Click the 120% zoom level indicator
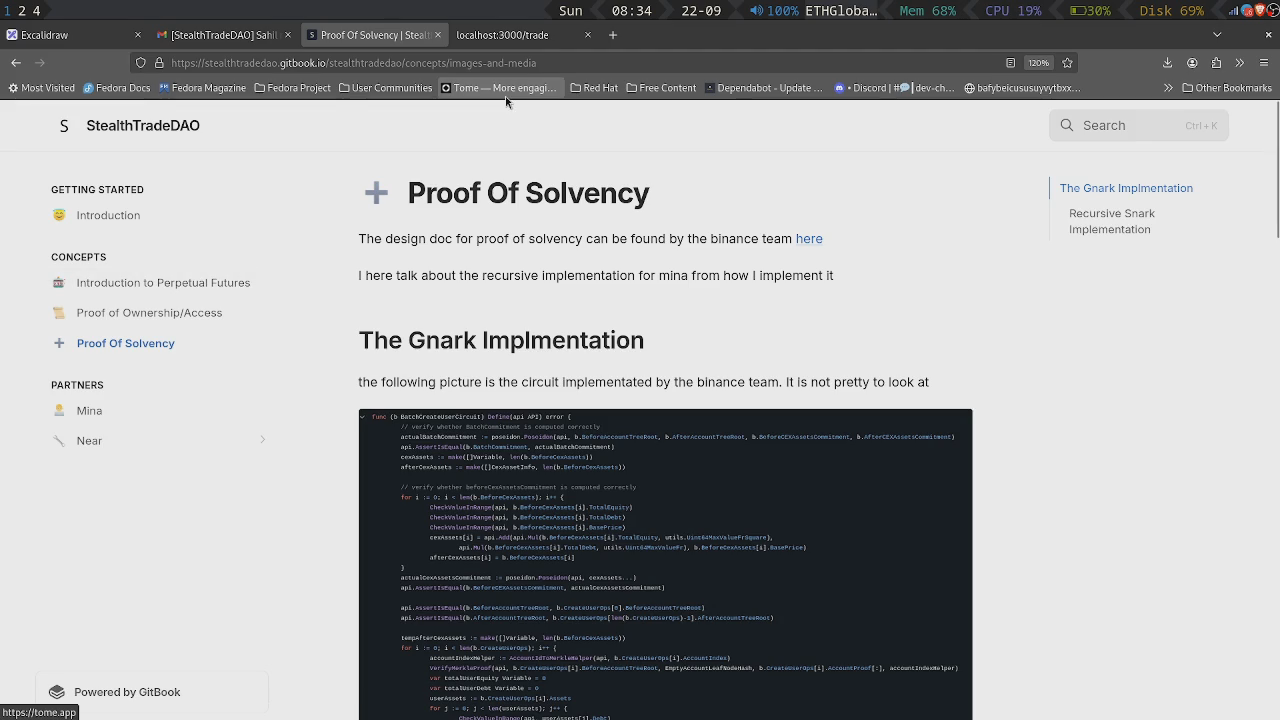 point(1039,63)
